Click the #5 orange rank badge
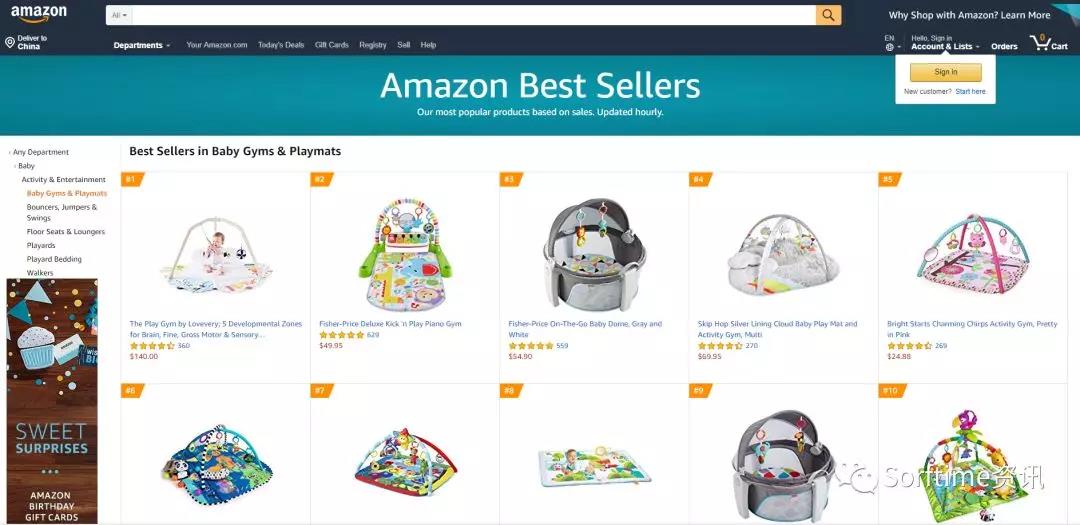The width and height of the screenshot is (1080, 525). point(889,179)
